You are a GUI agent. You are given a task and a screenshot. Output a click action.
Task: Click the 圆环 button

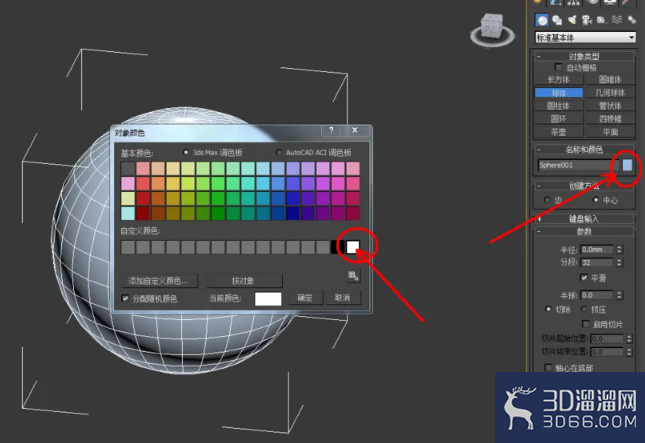559,119
